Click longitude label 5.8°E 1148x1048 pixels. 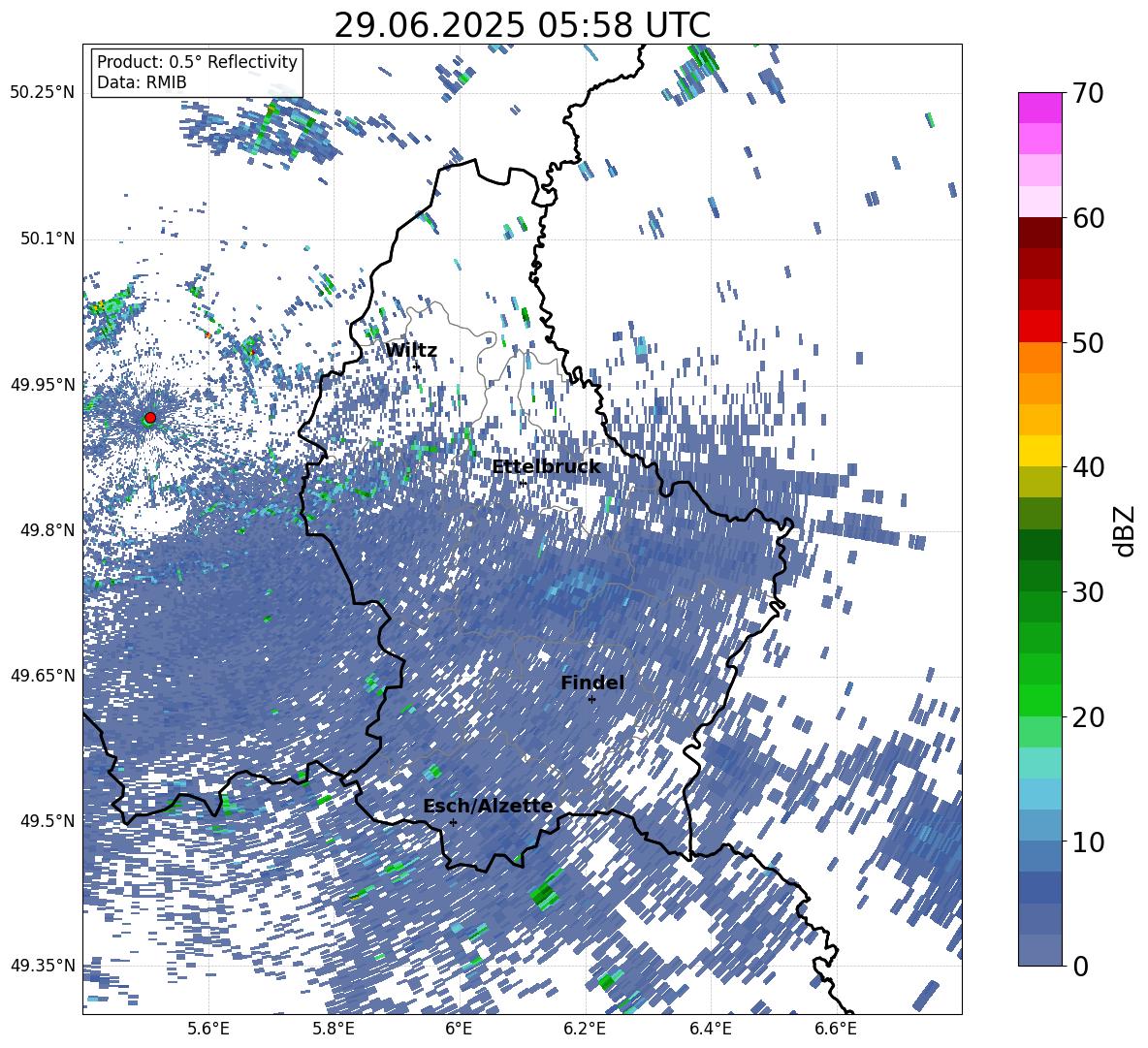pos(334,1029)
